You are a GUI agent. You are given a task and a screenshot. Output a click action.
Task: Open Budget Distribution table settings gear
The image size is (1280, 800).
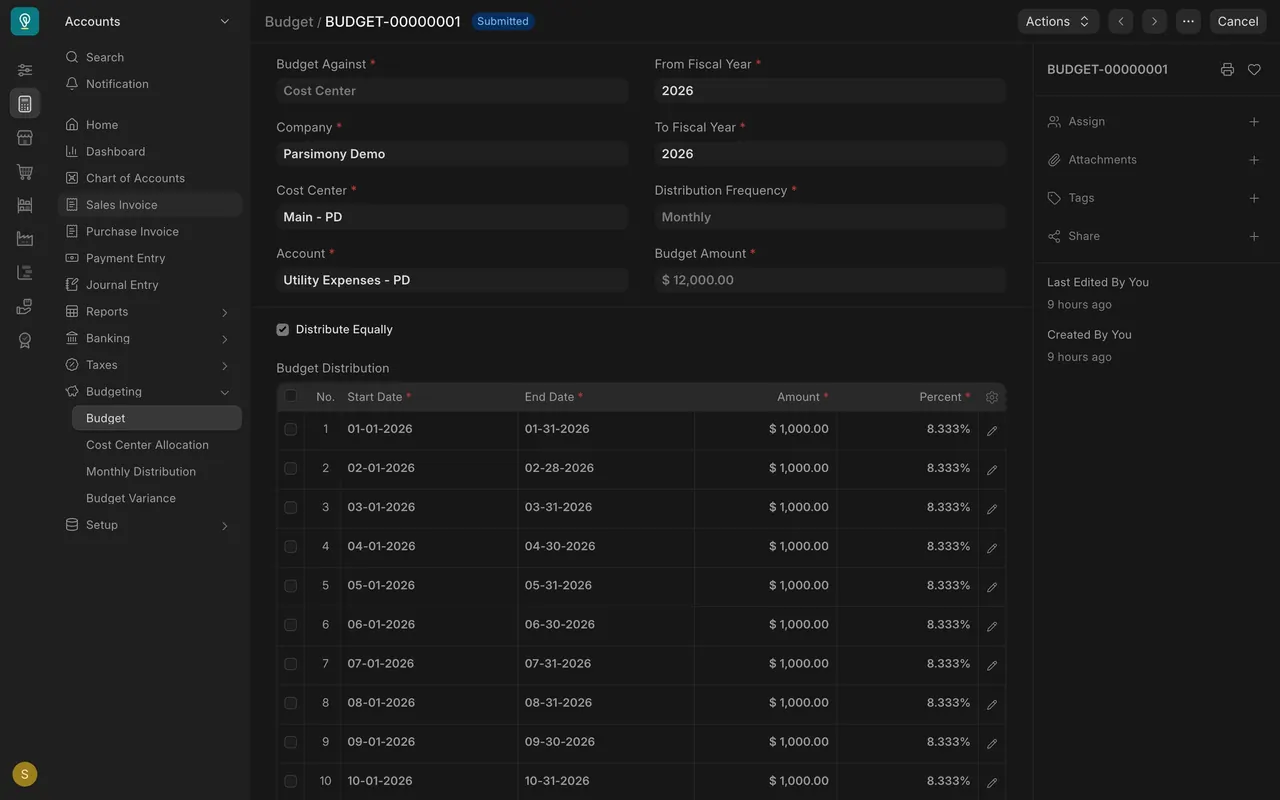[x=992, y=397]
